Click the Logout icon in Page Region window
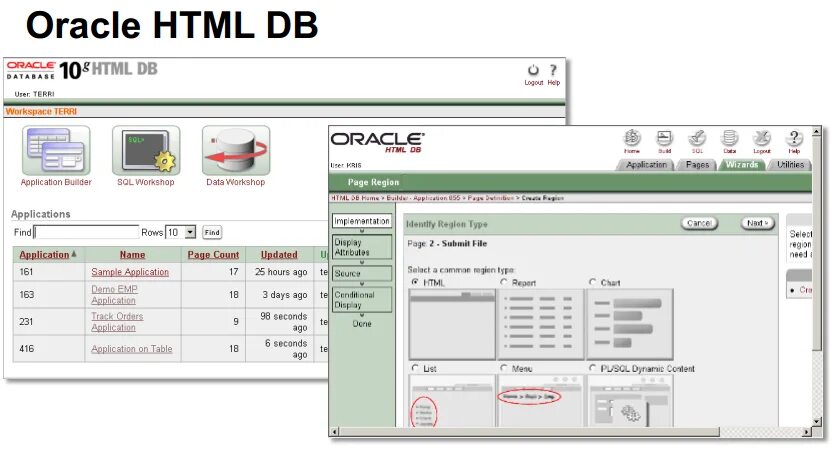Screen dimensions: 835x450 (762, 138)
